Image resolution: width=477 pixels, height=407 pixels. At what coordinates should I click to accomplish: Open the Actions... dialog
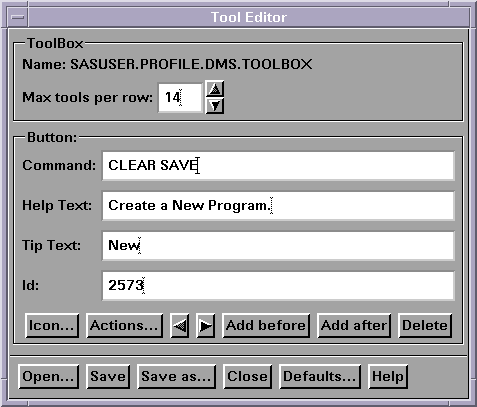(124, 325)
